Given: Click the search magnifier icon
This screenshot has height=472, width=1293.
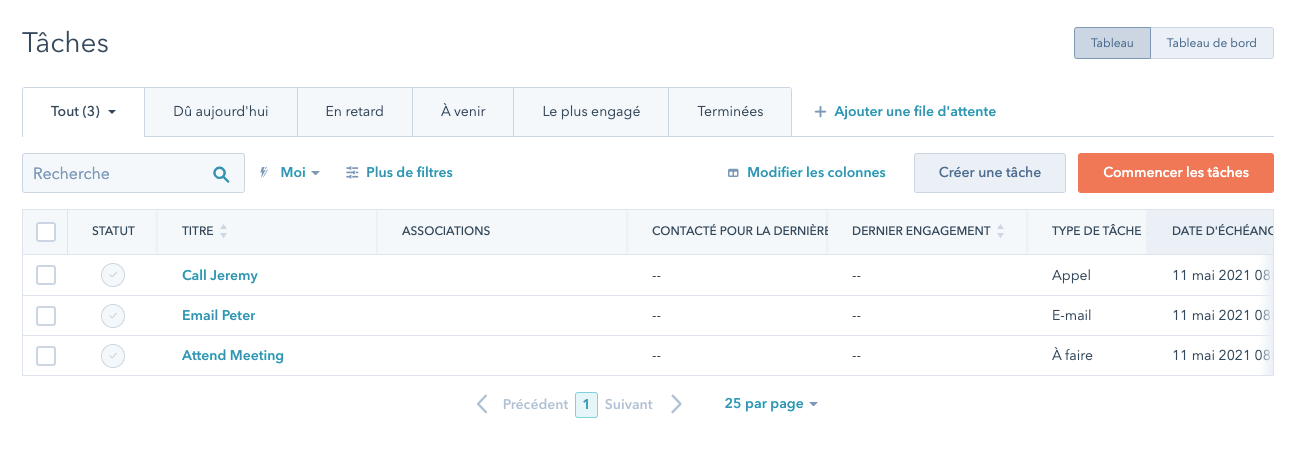Looking at the screenshot, I should click(221, 174).
